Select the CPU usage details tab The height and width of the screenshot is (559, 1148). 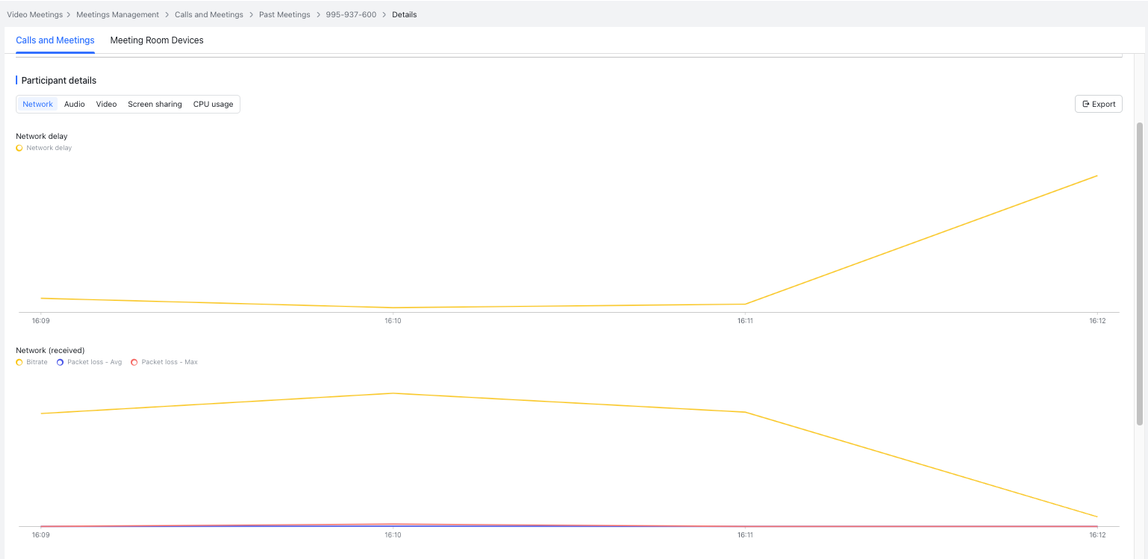(x=213, y=105)
